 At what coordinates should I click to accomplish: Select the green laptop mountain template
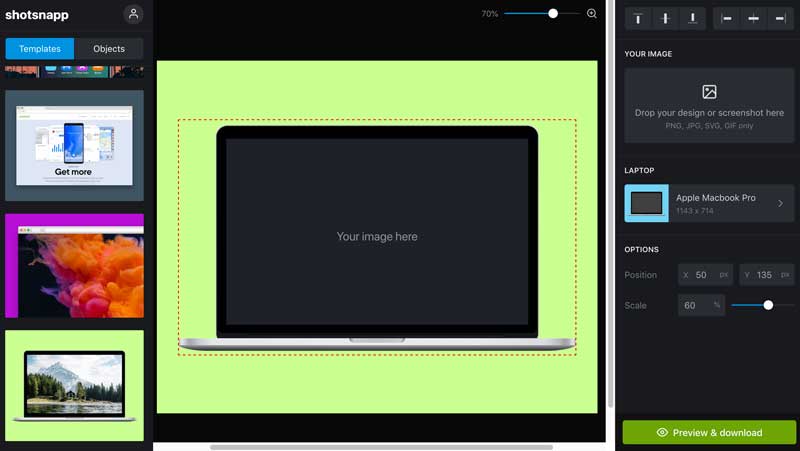coord(74,386)
